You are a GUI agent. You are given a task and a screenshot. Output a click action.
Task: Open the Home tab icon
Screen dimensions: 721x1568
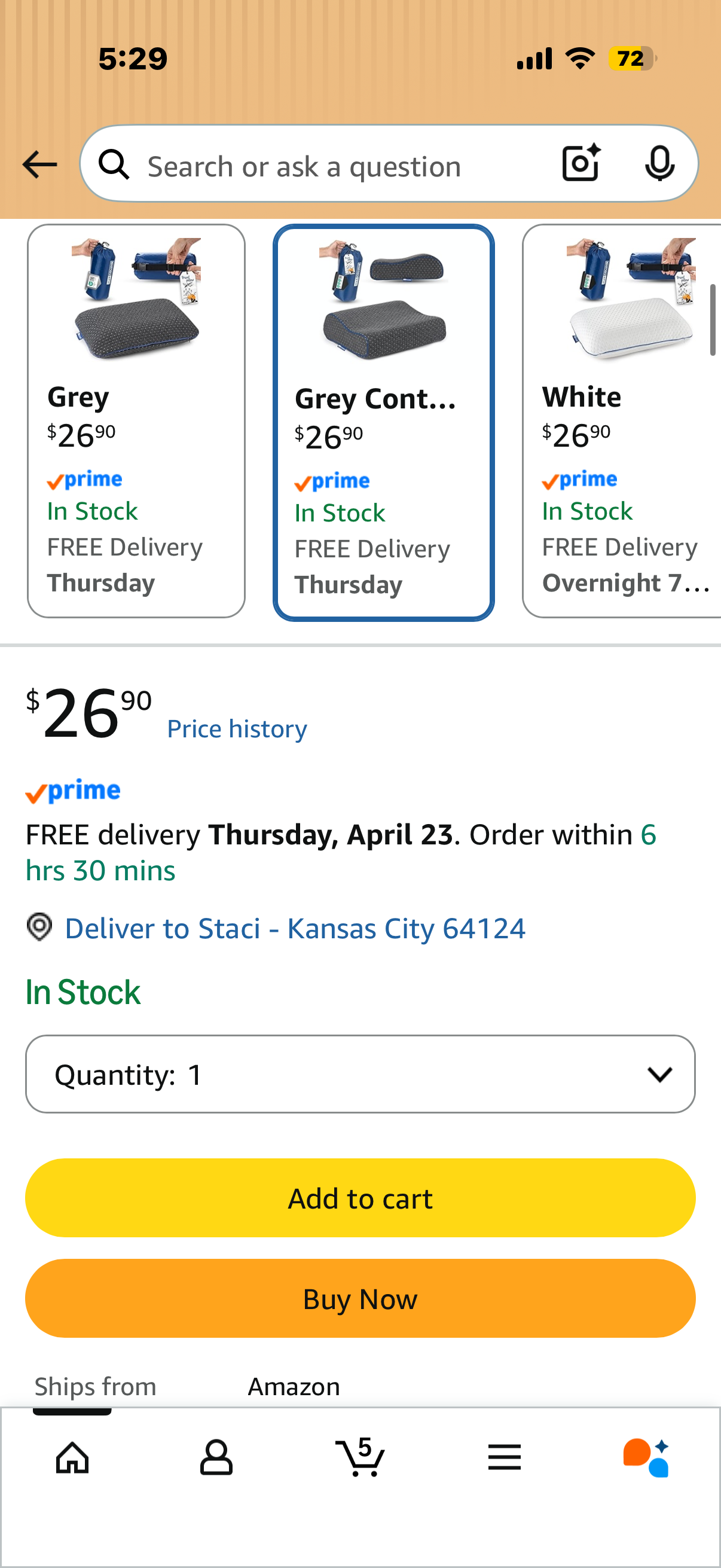(x=72, y=1457)
